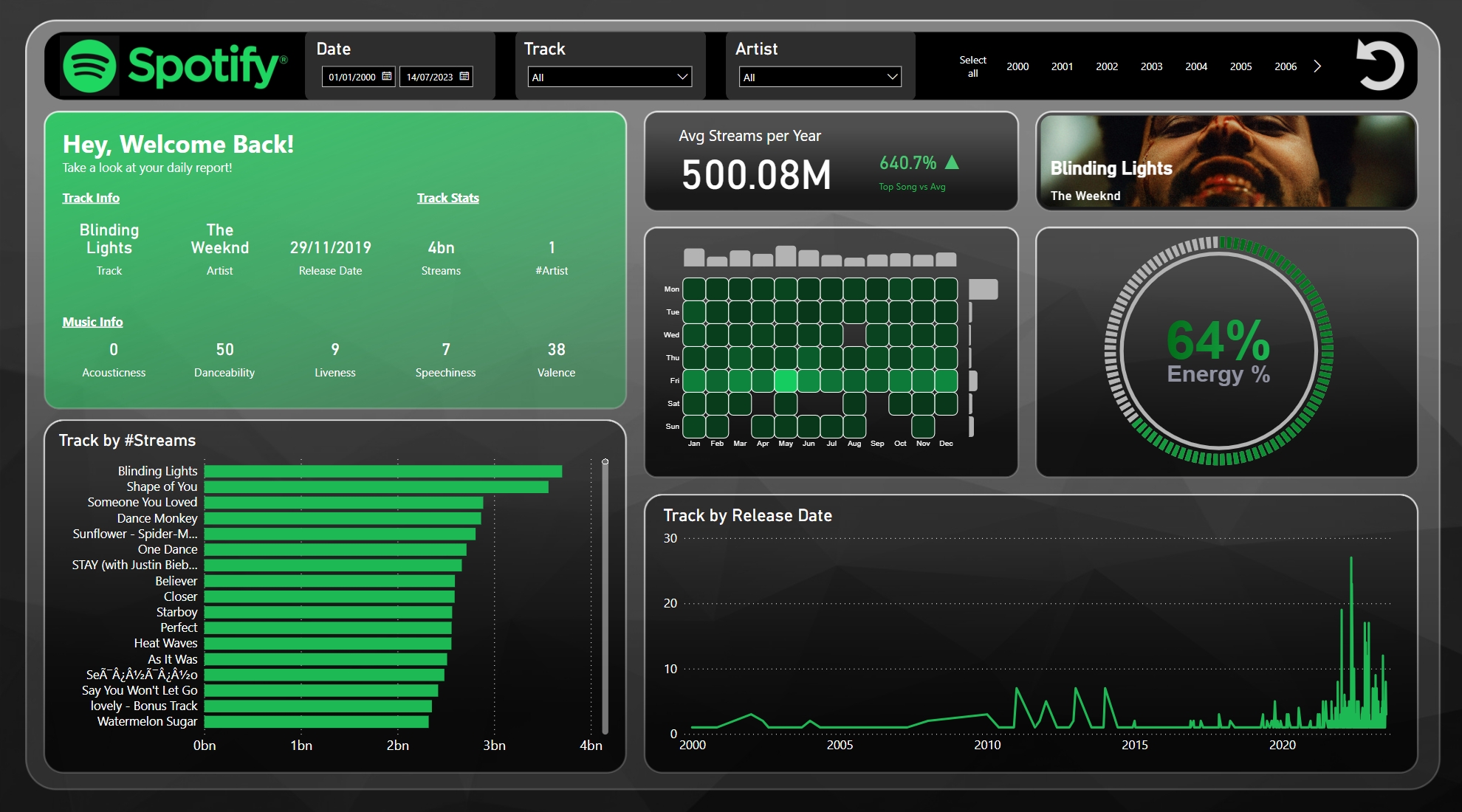The height and width of the screenshot is (812, 1462).
Task: Open the Music Info link
Action: (92, 322)
